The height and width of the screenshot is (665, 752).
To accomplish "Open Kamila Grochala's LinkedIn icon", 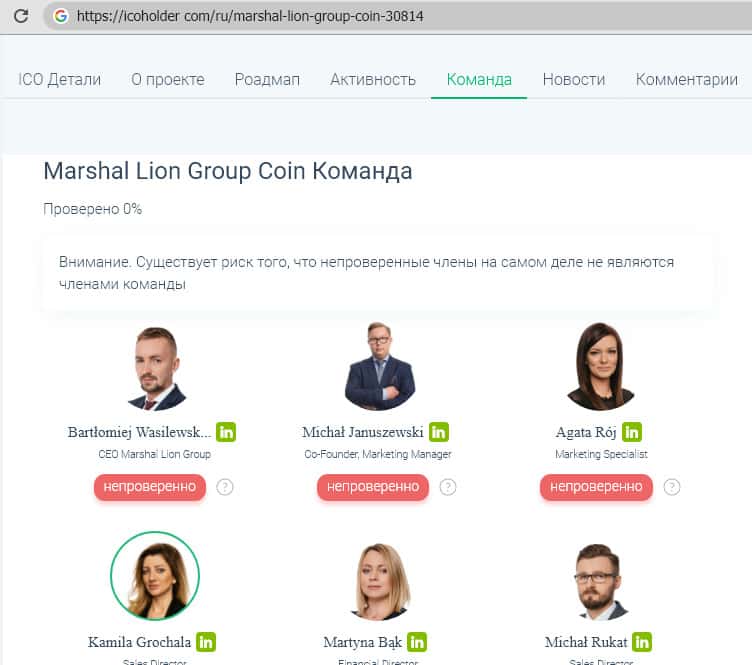I will [206, 642].
